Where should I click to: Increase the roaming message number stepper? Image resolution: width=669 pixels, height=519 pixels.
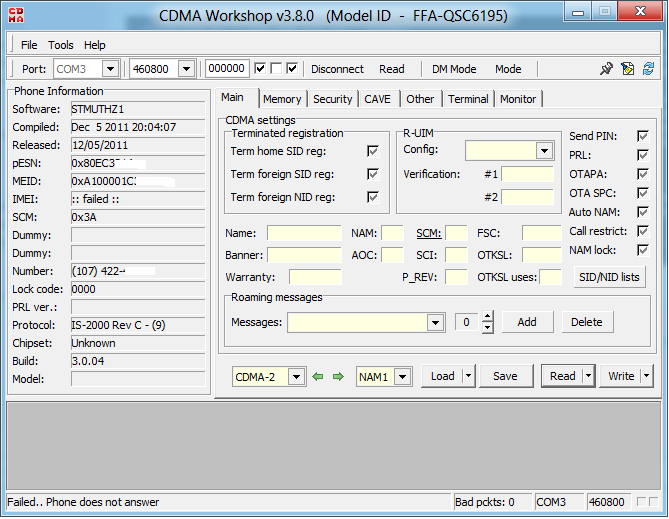pos(488,317)
